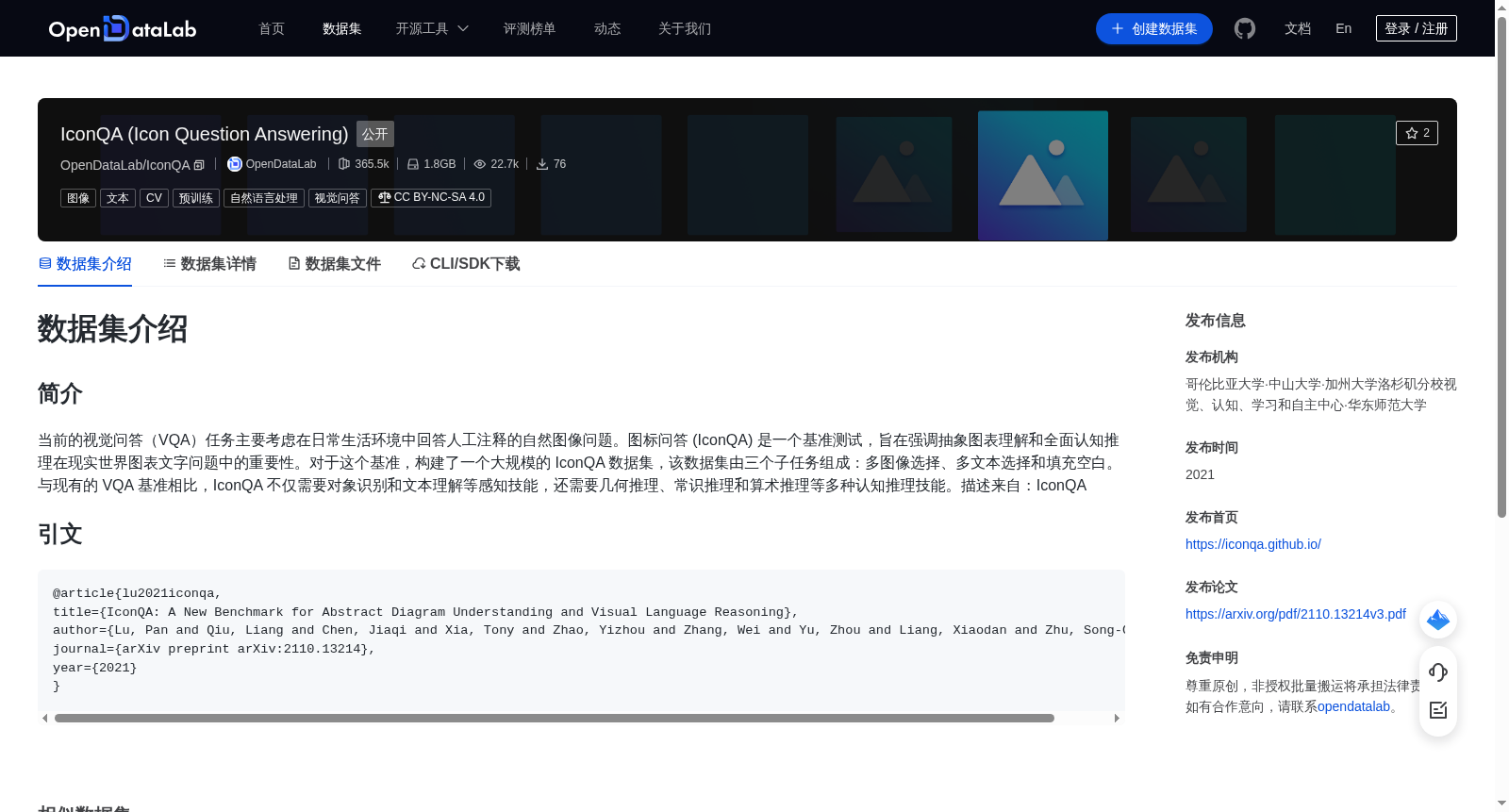Screen dimensions: 1509x812
Task: Open the blue bird assistant floating icon
Action: coord(1438,620)
